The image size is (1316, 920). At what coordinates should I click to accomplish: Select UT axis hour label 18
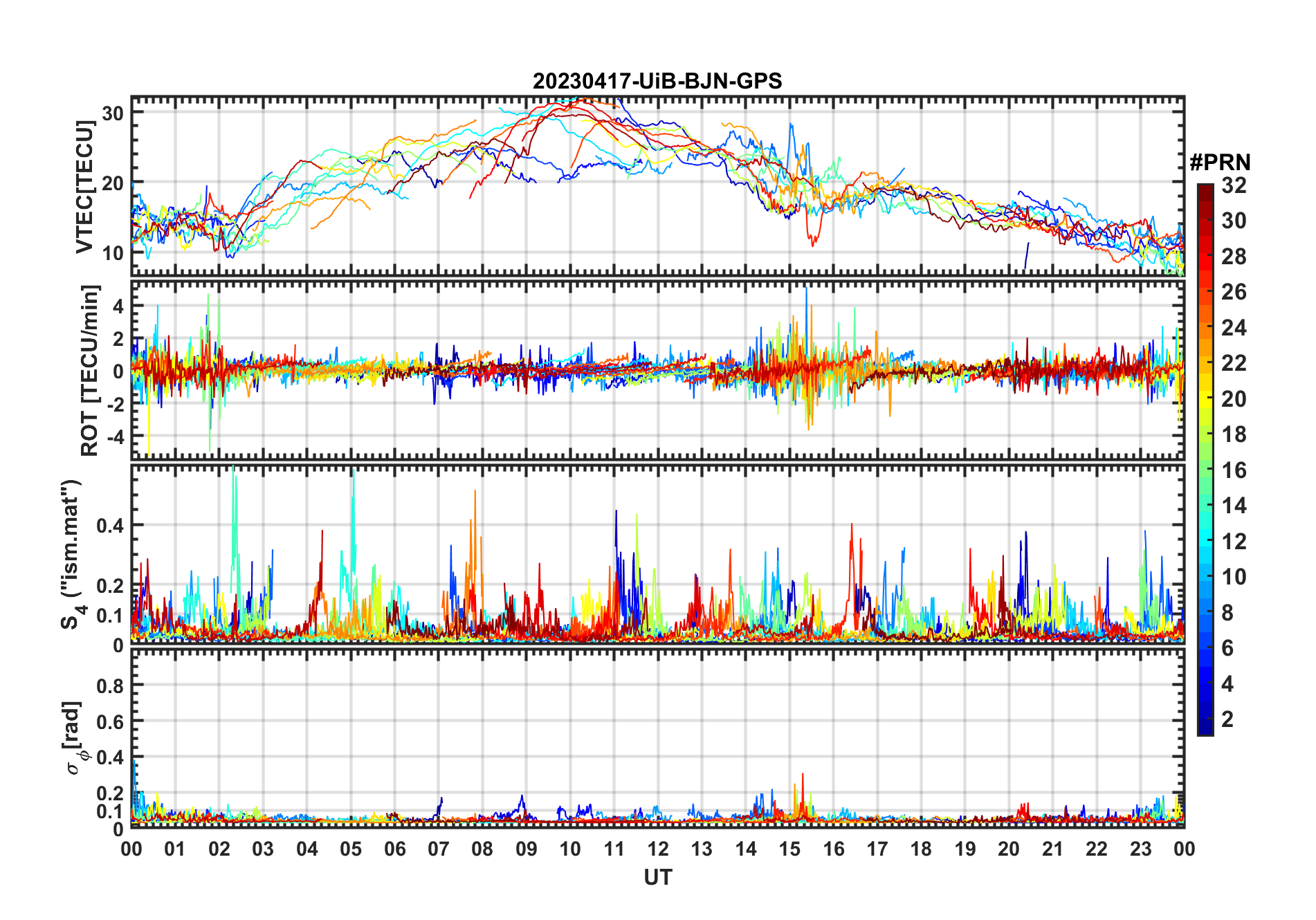(x=921, y=849)
